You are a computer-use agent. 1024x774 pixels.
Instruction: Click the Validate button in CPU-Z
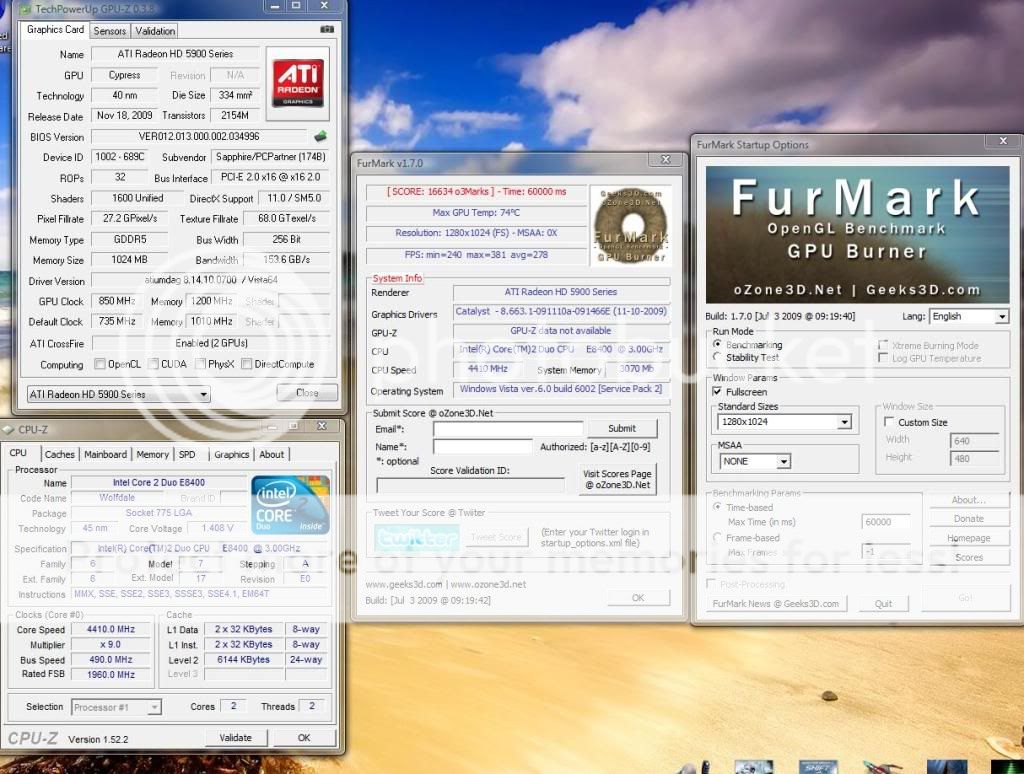236,737
